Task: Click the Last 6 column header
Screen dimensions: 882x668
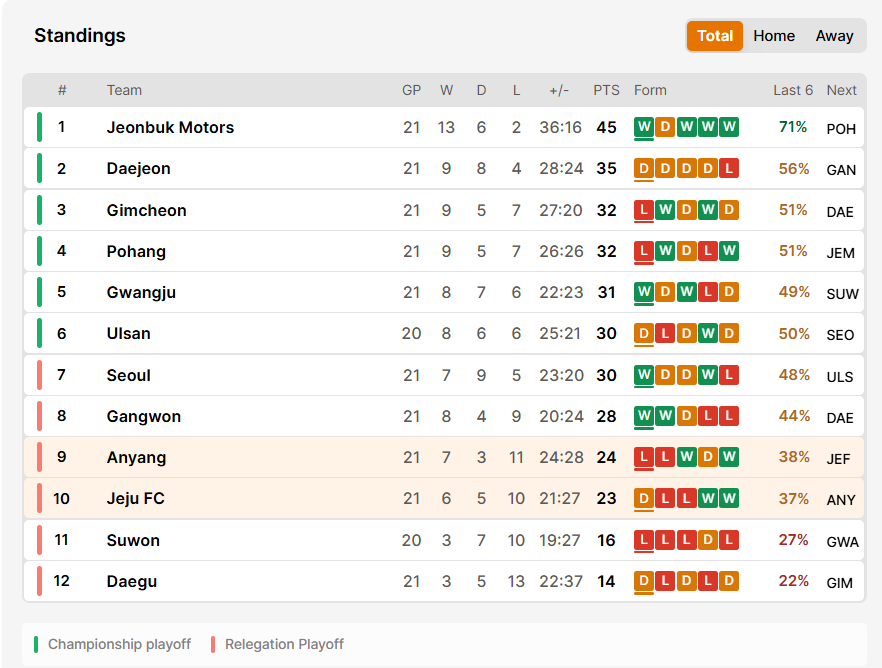Action: click(793, 90)
